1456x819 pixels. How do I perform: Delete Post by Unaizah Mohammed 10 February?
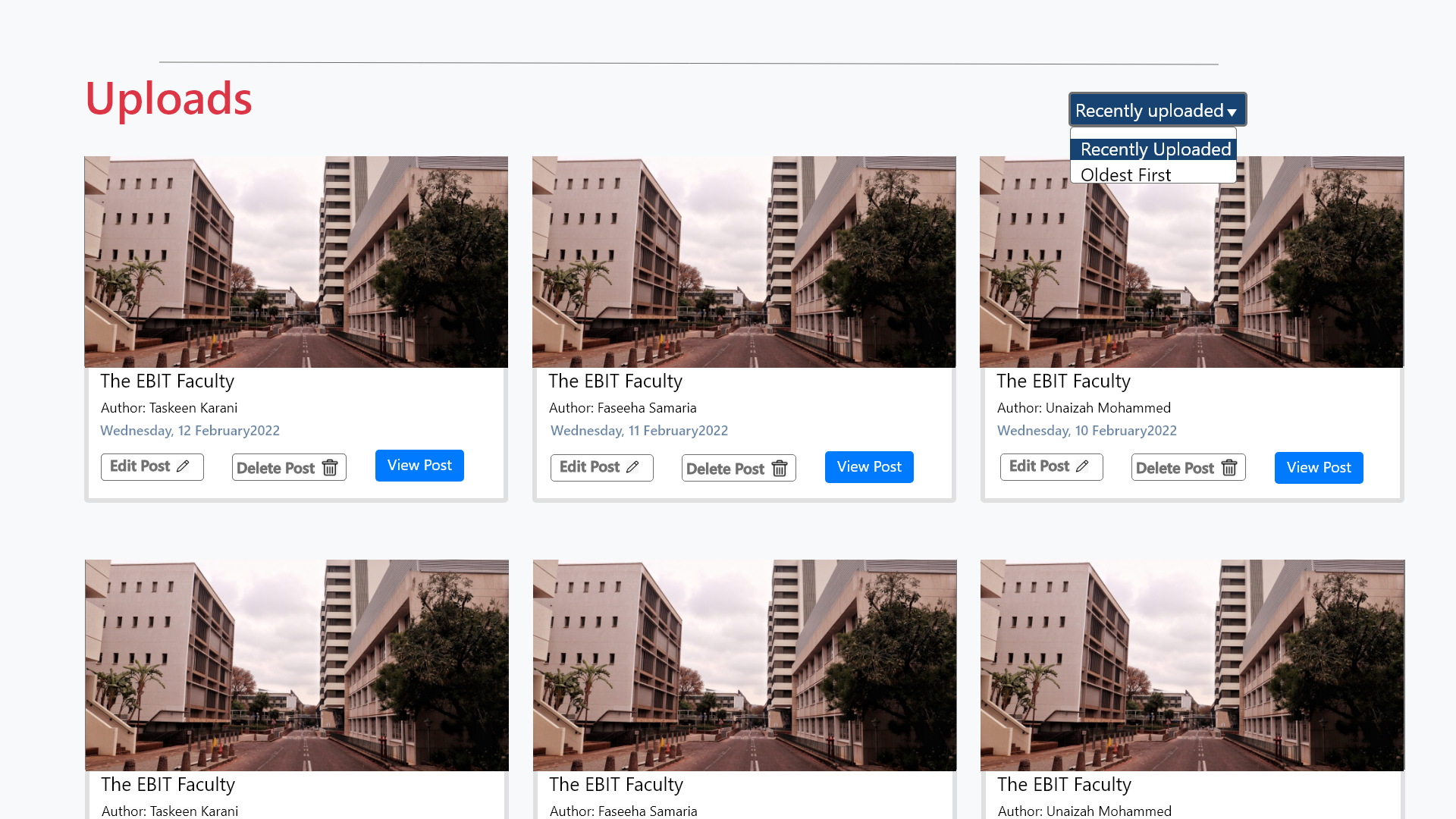pyautogui.click(x=1188, y=467)
